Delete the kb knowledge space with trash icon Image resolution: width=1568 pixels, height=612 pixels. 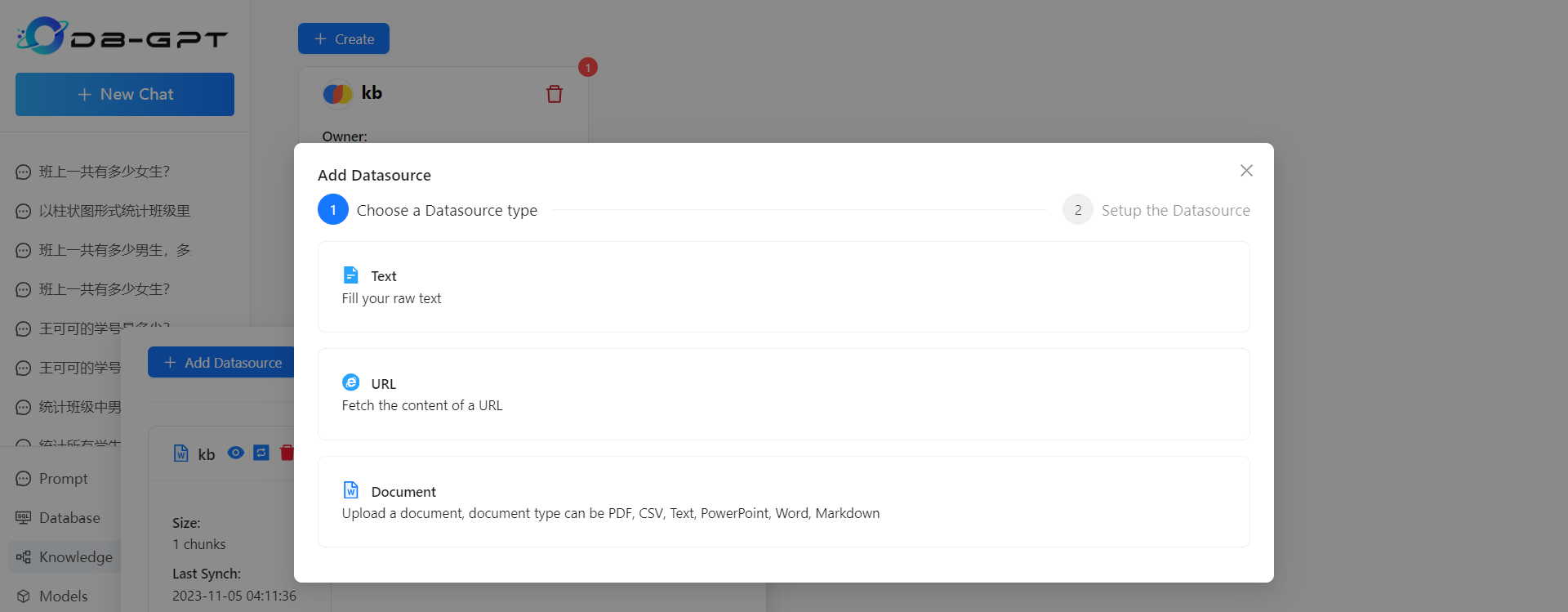[x=555, y=94]
